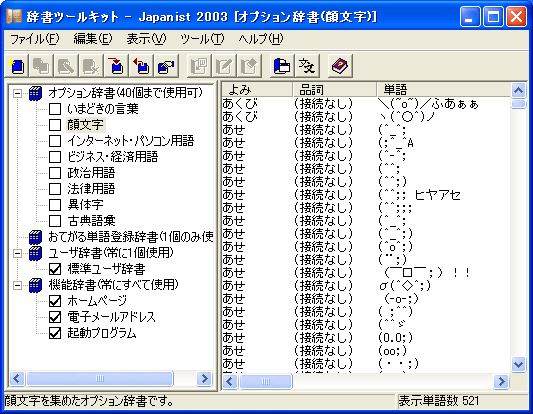Click the grayed-out delete dictionary icon
Viewport: 533px width, 414px height.
(x=91, y=66)
